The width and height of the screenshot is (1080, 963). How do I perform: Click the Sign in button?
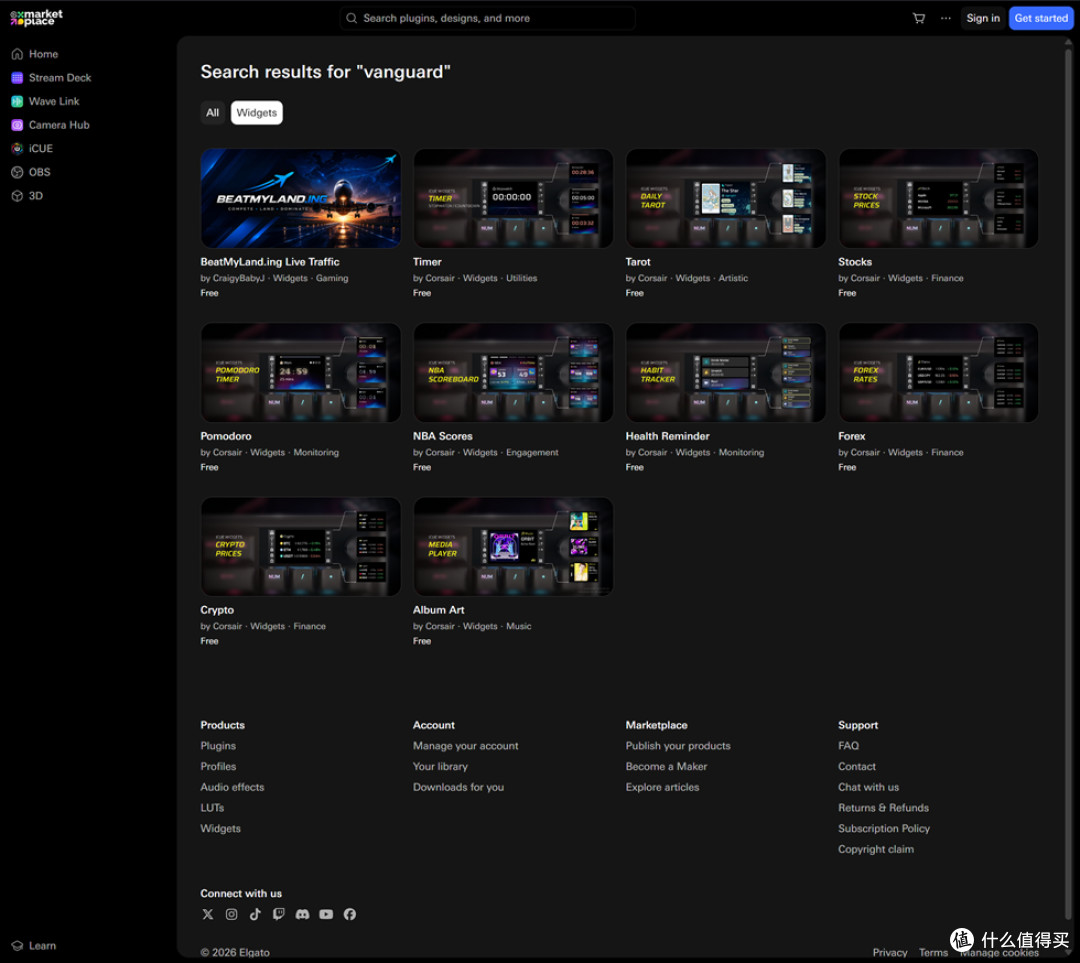tap(983, 18)
